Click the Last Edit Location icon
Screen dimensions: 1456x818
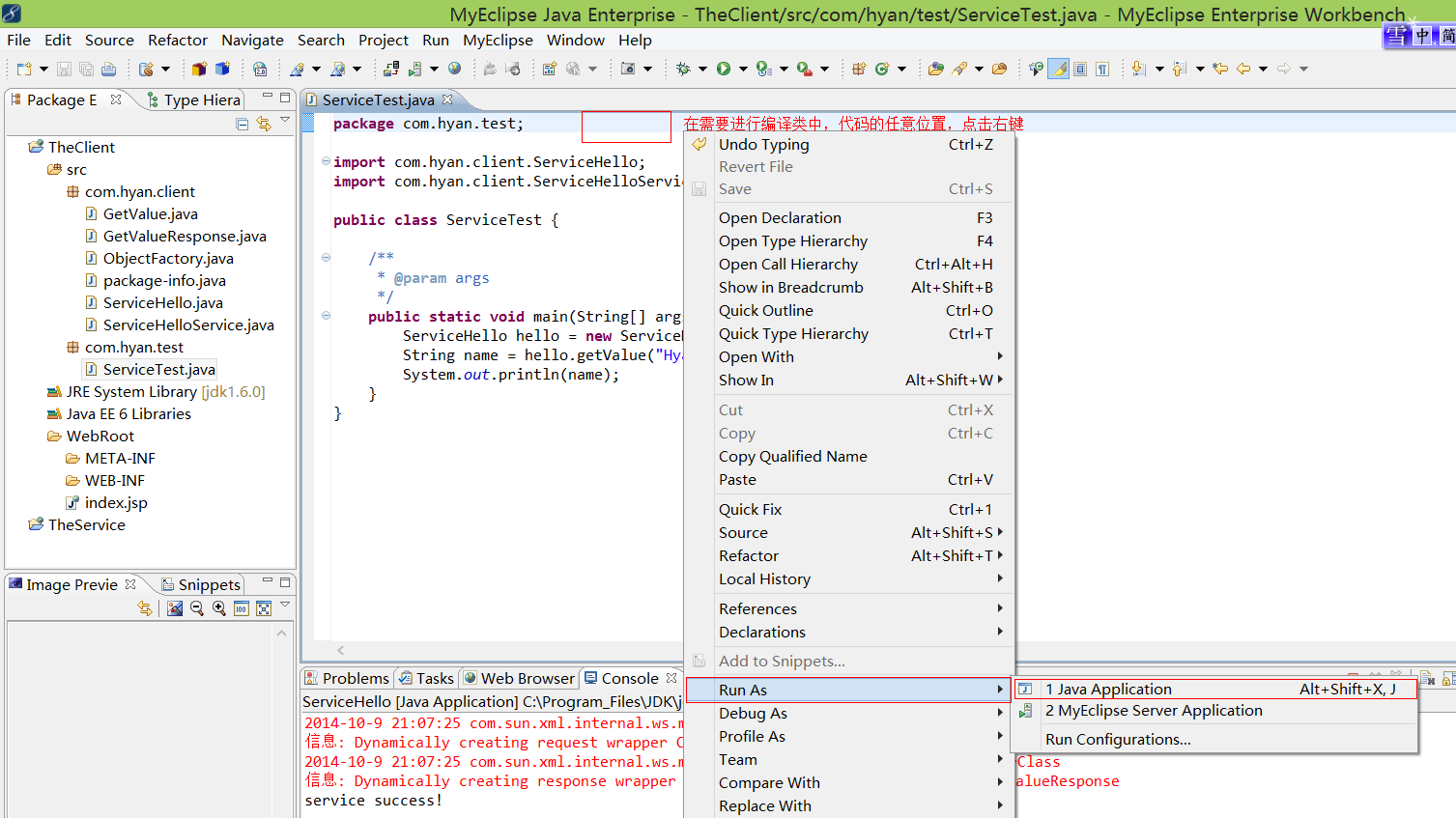click(x=1220, y=69)
